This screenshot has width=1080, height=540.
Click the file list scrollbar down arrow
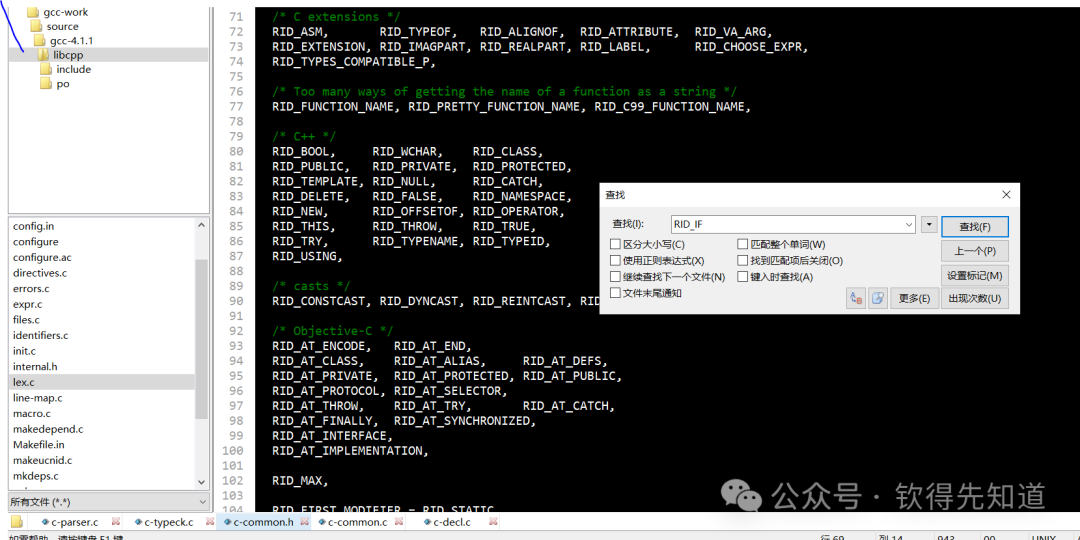pos(202,482)
